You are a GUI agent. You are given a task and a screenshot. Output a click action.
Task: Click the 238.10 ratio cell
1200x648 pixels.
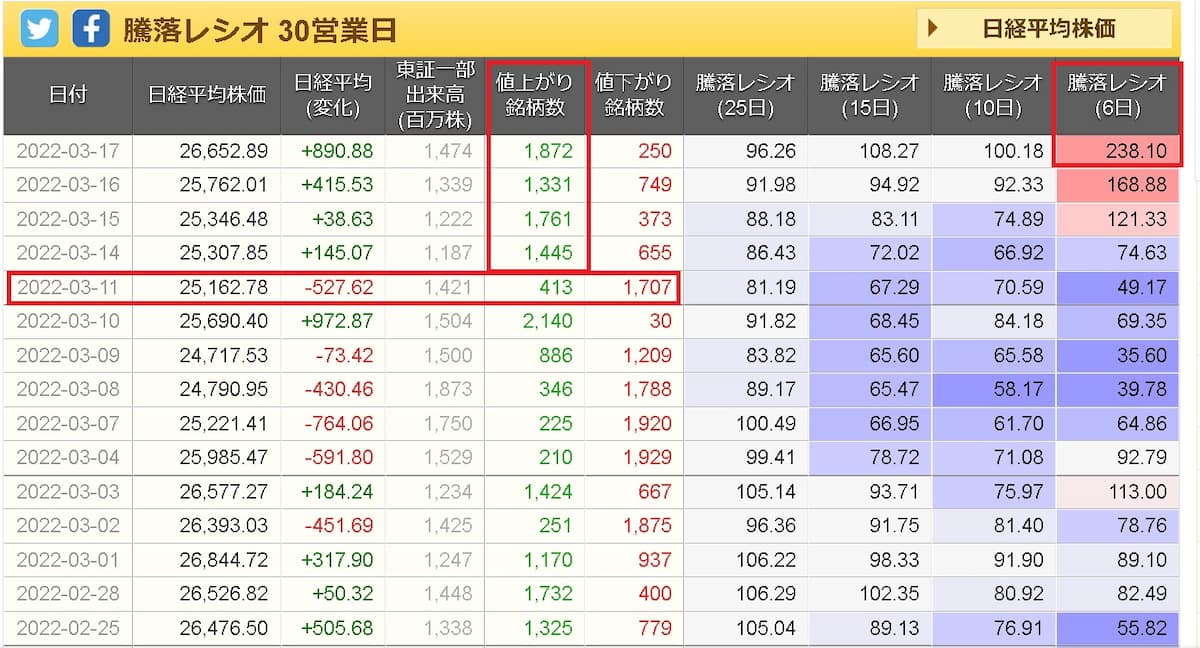tap(1117, 151)
